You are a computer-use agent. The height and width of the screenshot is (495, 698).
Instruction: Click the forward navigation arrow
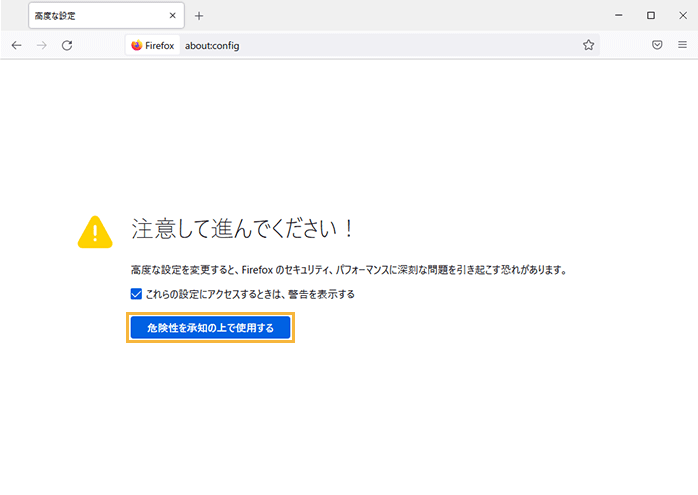coord(42,45)
